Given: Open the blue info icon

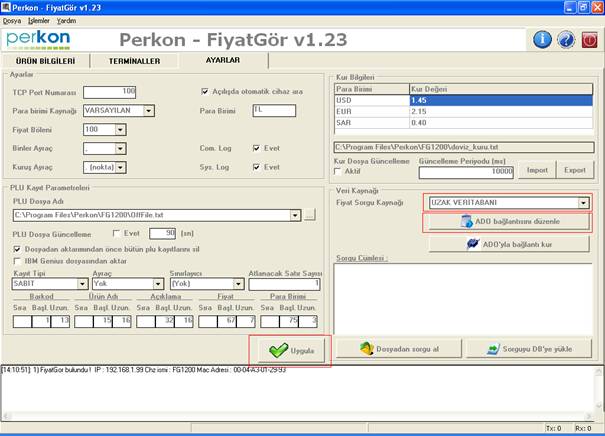Looking at the screenshot, I should click(x=542, y=39).
